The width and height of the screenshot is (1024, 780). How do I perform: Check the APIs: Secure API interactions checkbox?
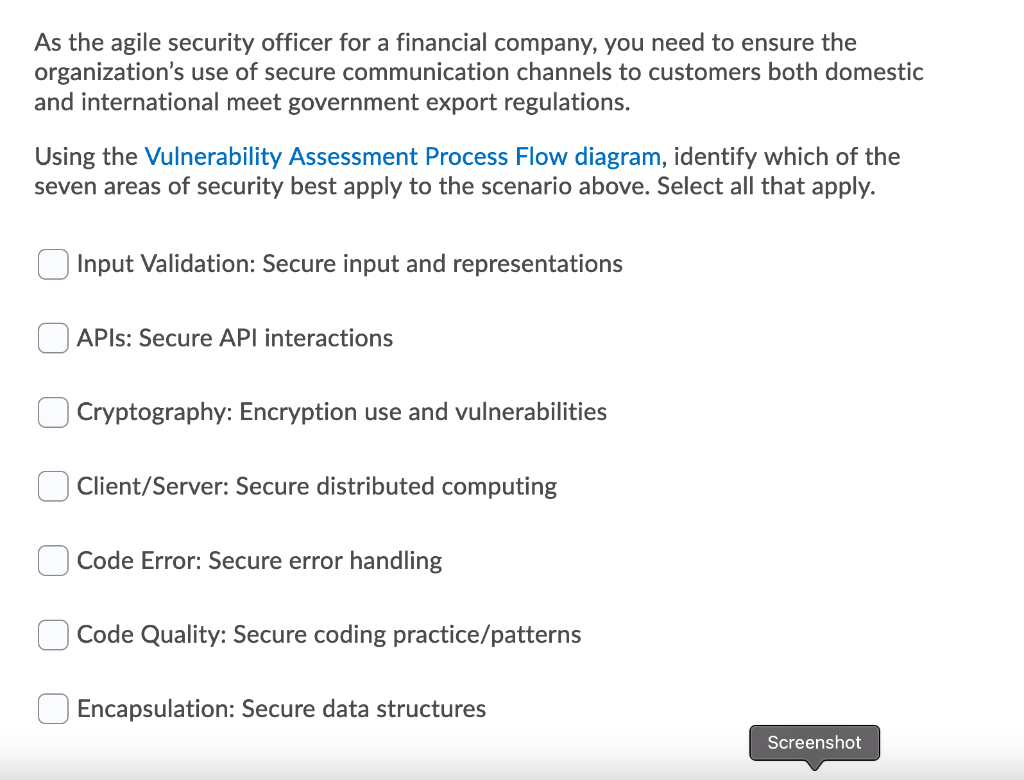(x=52, y=338)
